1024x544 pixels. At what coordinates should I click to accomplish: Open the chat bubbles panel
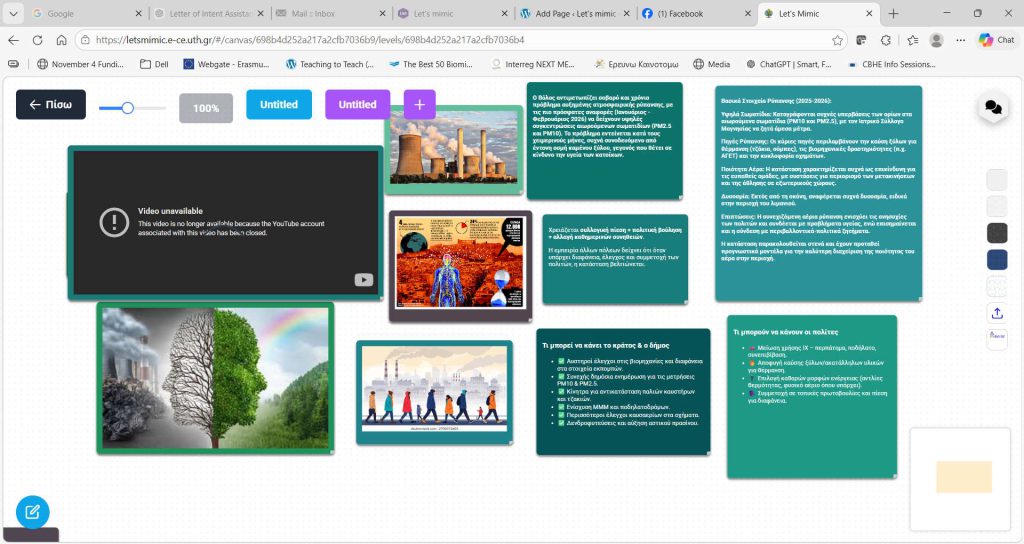[x=992, y=107]
